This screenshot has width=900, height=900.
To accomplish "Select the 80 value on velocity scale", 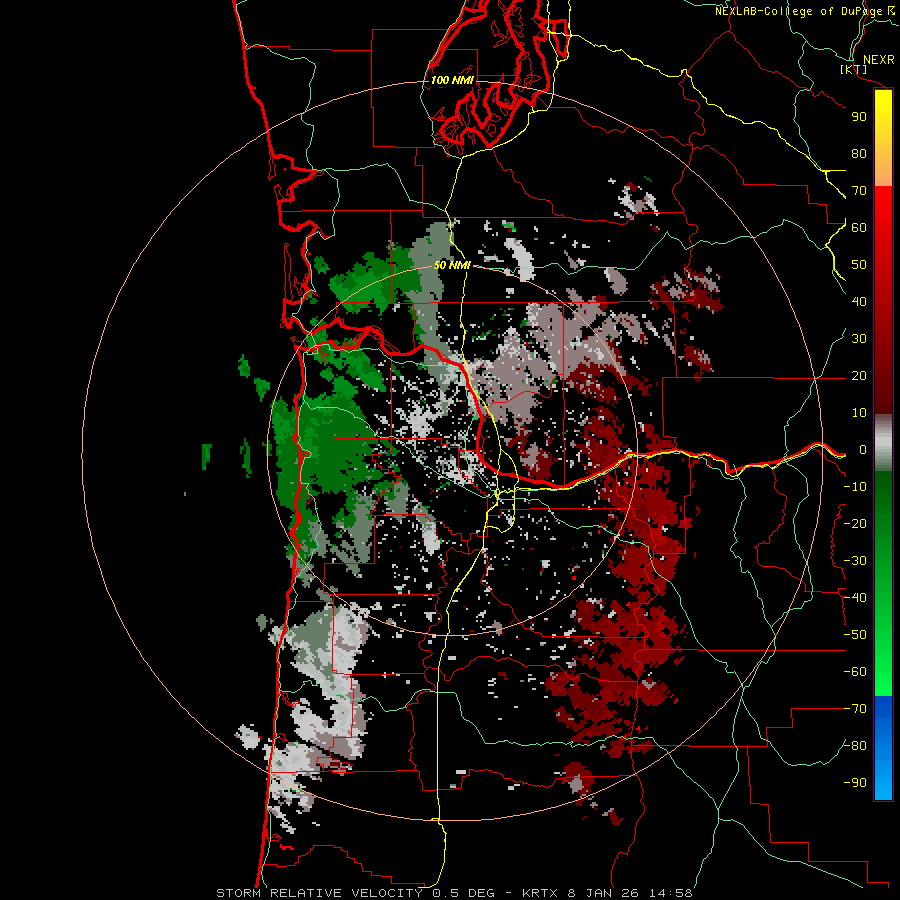I will coord(859,154).
